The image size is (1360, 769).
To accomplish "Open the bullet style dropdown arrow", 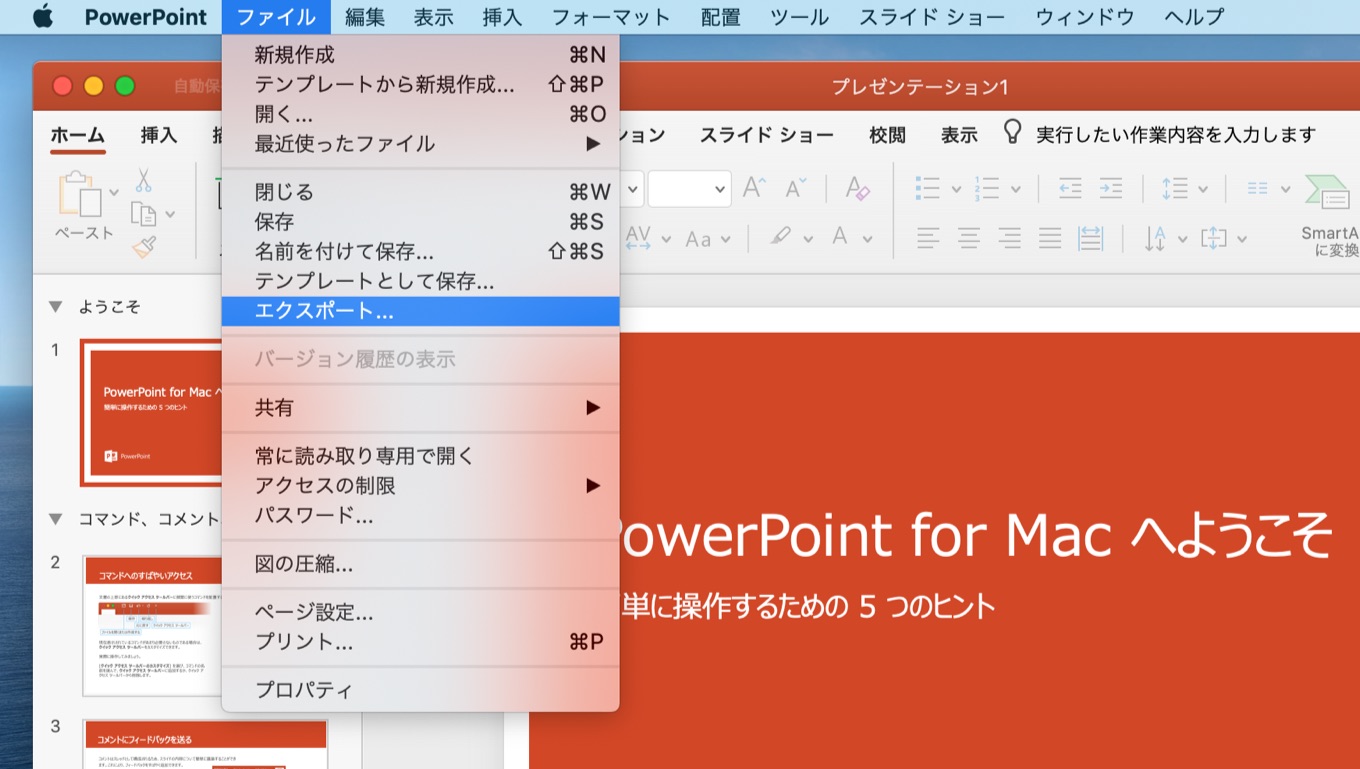I will (955, 189).
